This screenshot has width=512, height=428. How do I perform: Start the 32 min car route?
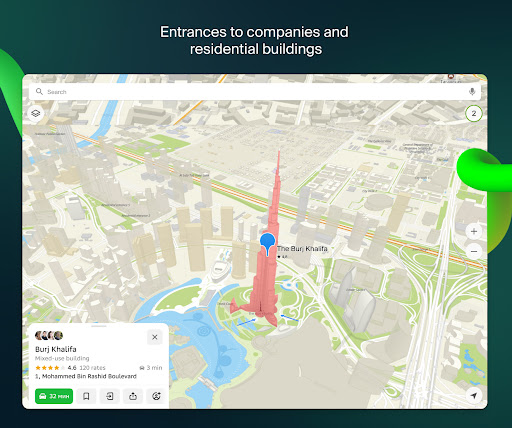(54, 396)
